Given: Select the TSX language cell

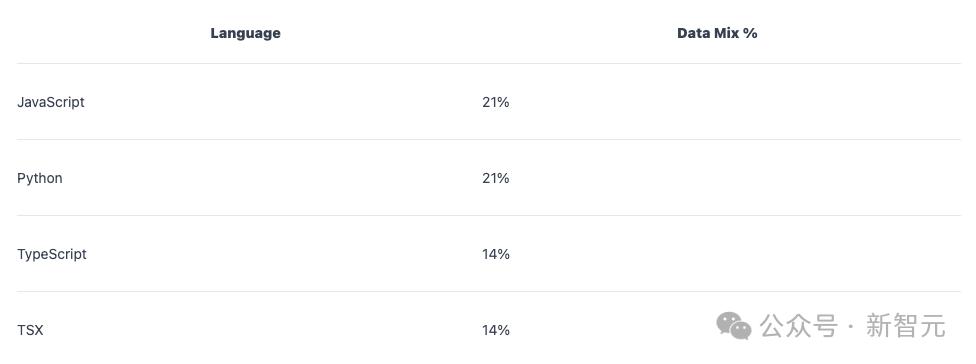Looking at the screenshot, I should click(x=30, y=330).
